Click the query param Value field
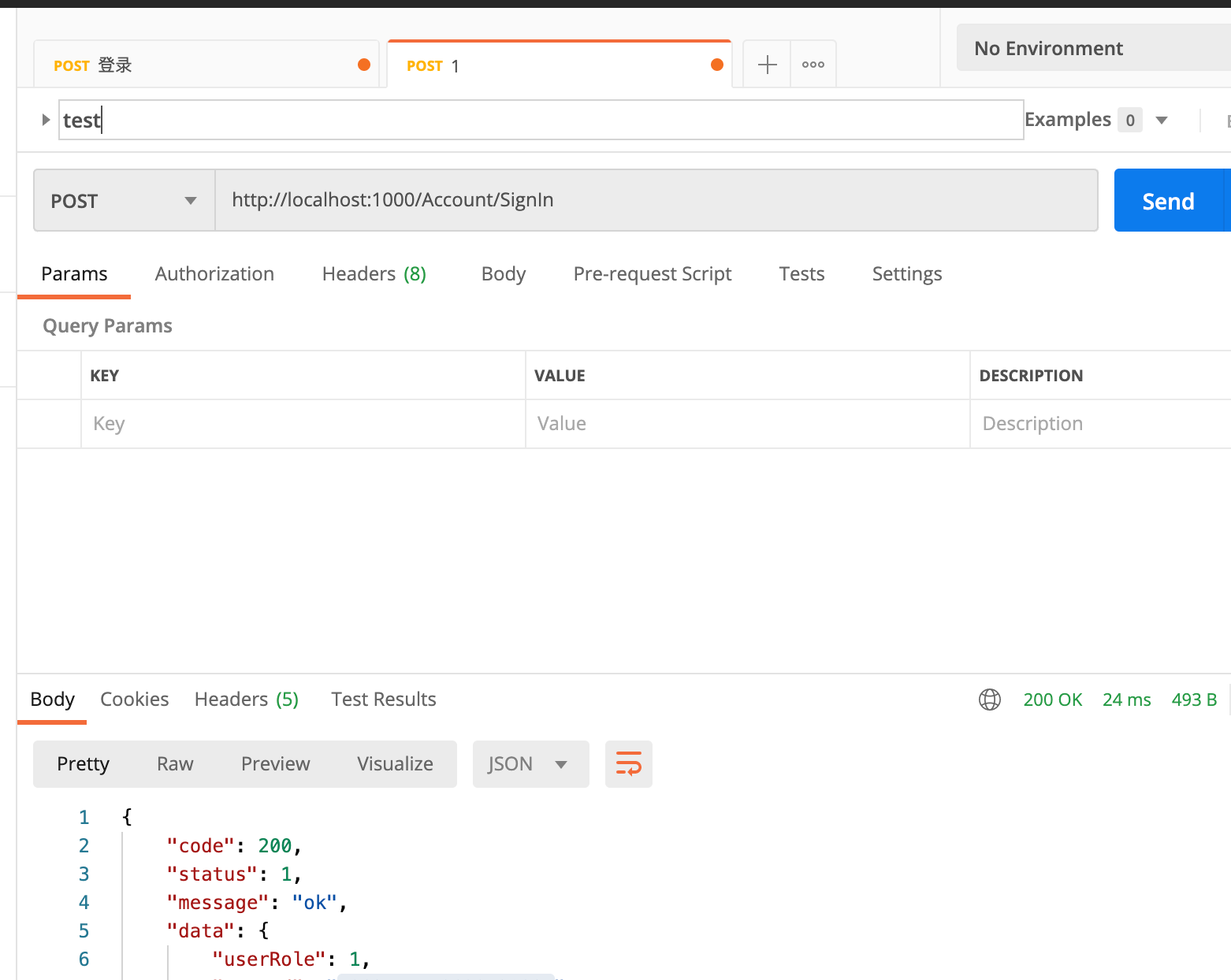Viewport: 1231px width, 980px height. pos(748,424)
